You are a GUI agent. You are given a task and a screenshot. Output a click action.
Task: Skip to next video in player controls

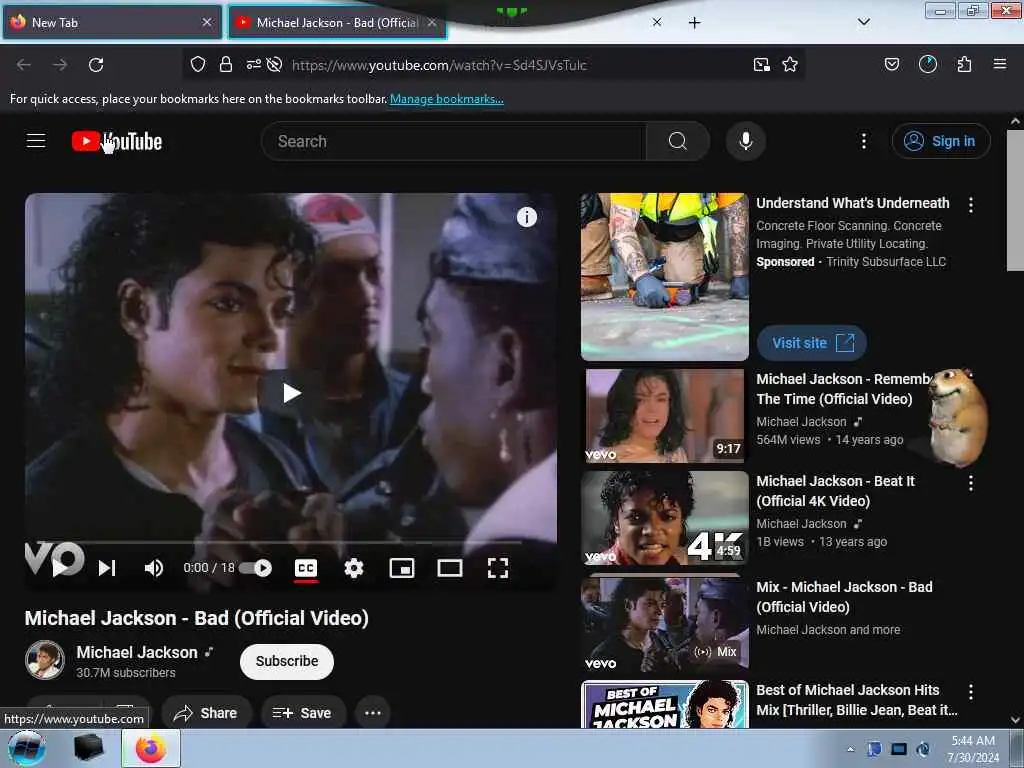(x=107, y=568)
